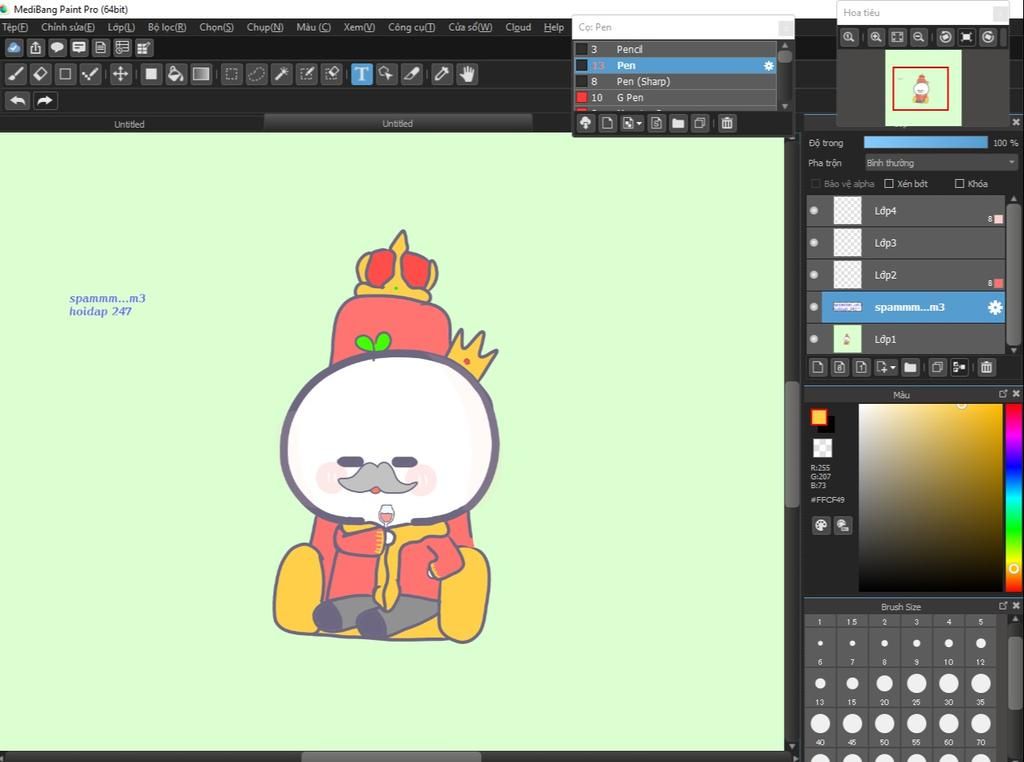Select the Select Pen tool

pos(306,74)
